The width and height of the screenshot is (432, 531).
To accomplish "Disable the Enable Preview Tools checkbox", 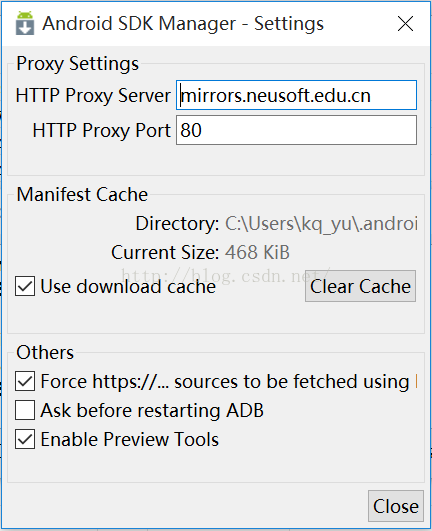I will pyautogui.click(x=25, y=439).
